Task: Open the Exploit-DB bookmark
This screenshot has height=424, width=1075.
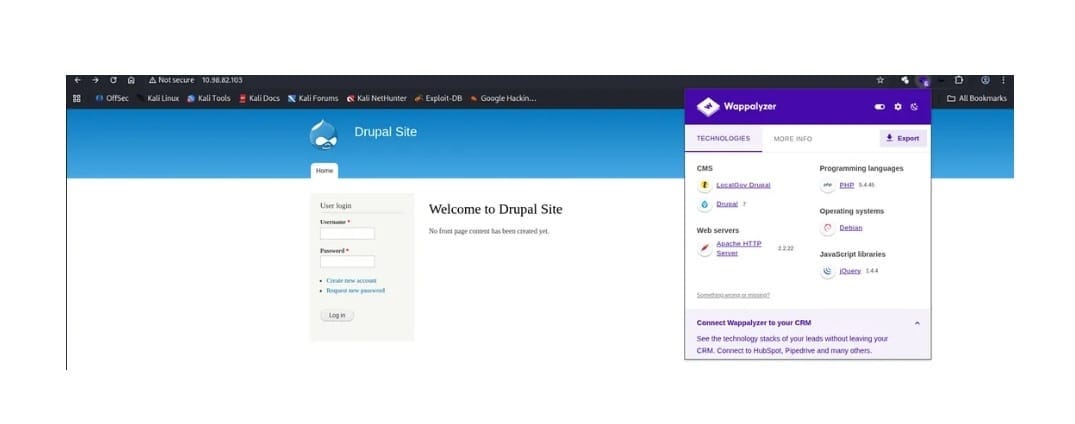Action: pos(438,98)
